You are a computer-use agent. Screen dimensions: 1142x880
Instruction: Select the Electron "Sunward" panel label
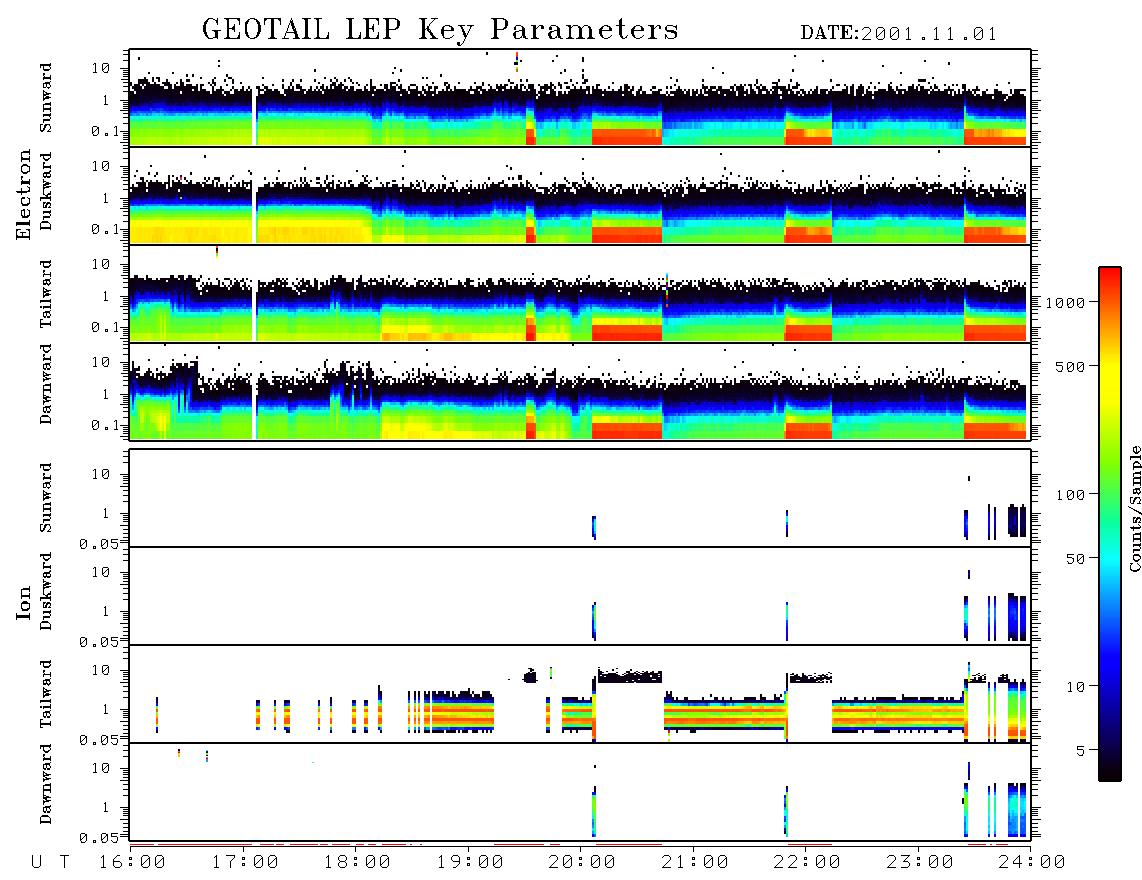pos(46,98)
